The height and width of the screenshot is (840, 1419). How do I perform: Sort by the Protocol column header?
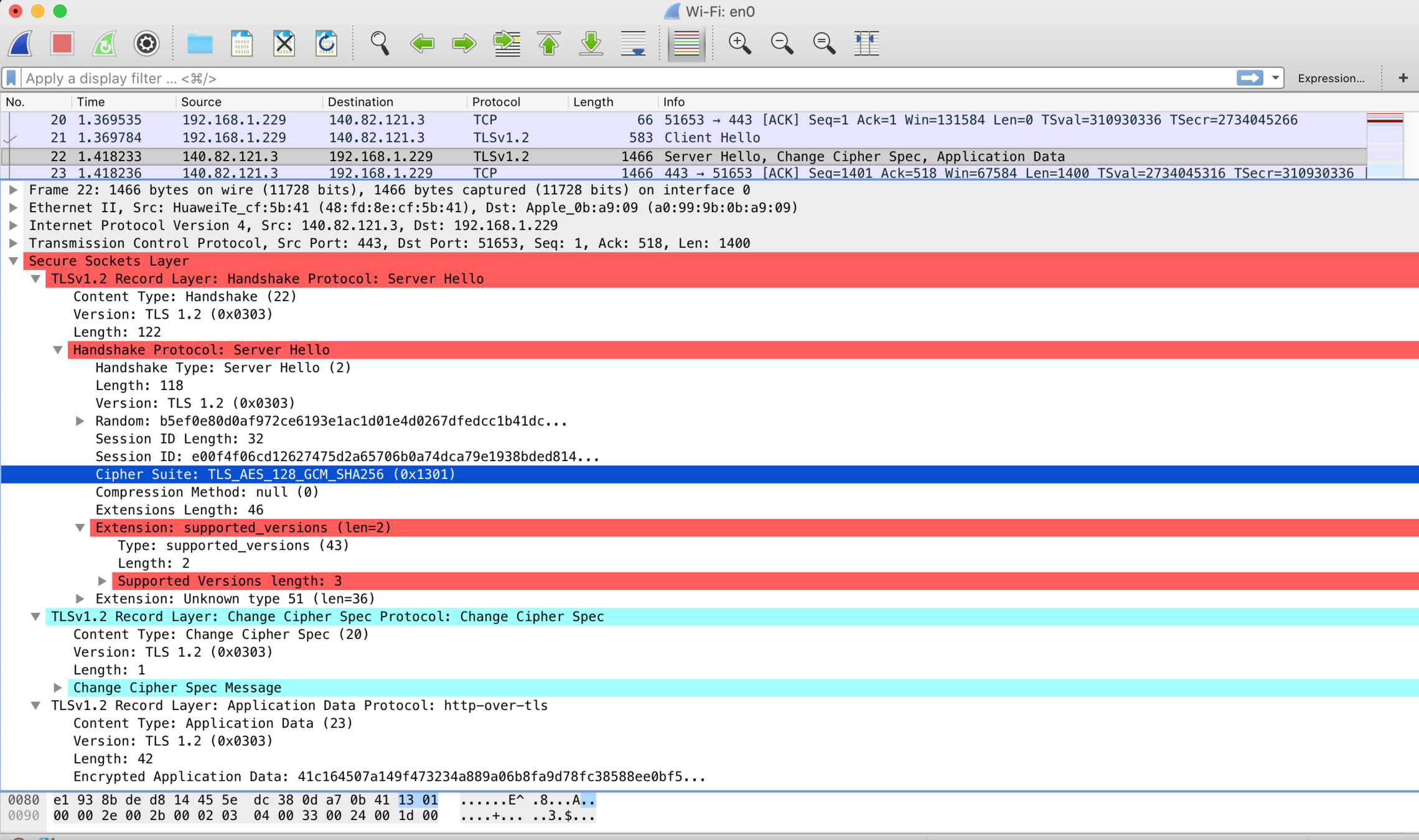(495, 102)
